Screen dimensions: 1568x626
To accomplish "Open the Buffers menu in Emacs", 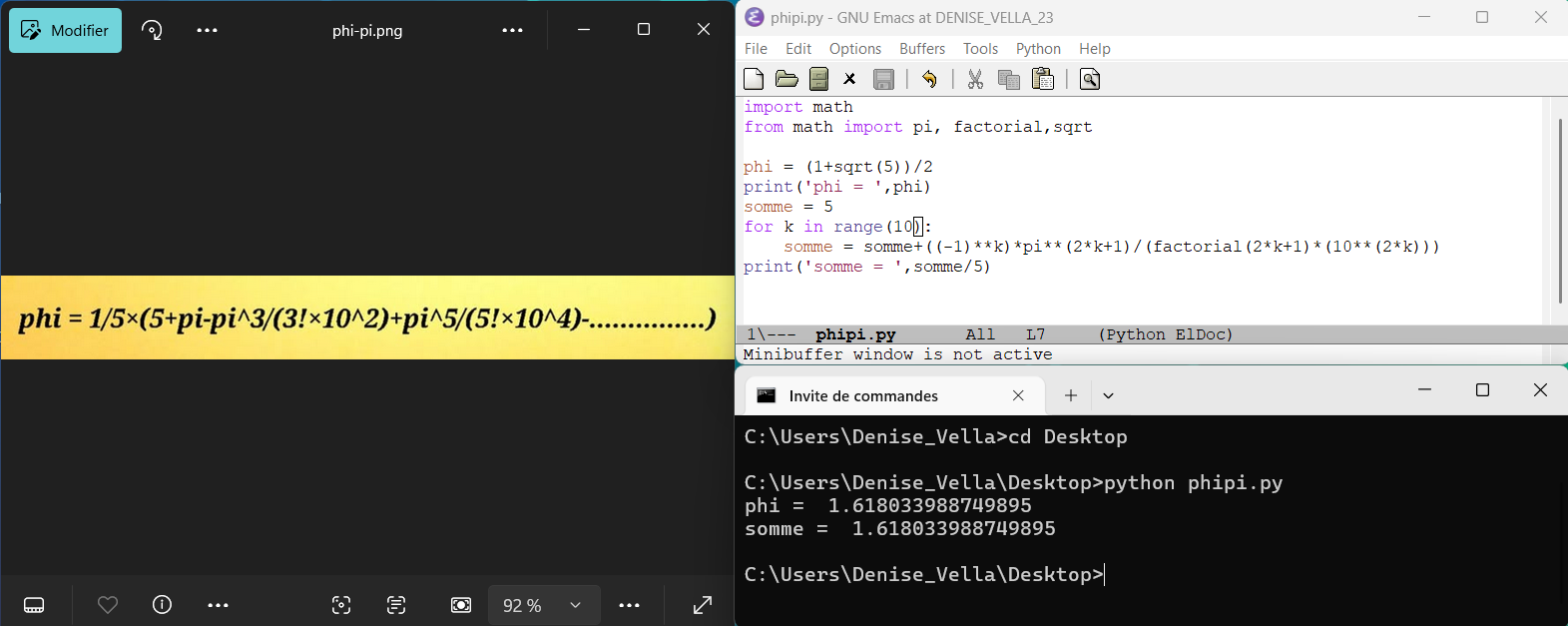I will [x=921, y=49].
